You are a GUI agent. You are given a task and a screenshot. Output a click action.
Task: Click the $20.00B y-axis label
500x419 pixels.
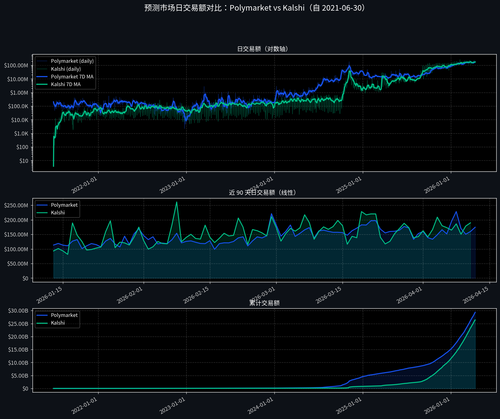tap(18, 337)
